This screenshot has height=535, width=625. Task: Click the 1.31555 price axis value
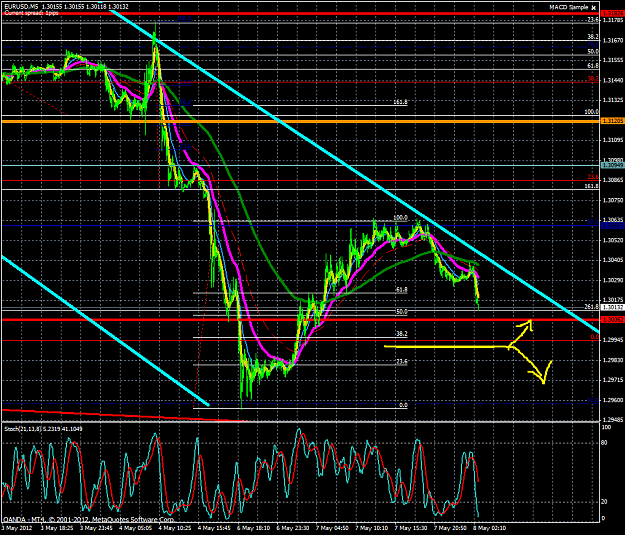pyautogui.click(x=613, y=60)
